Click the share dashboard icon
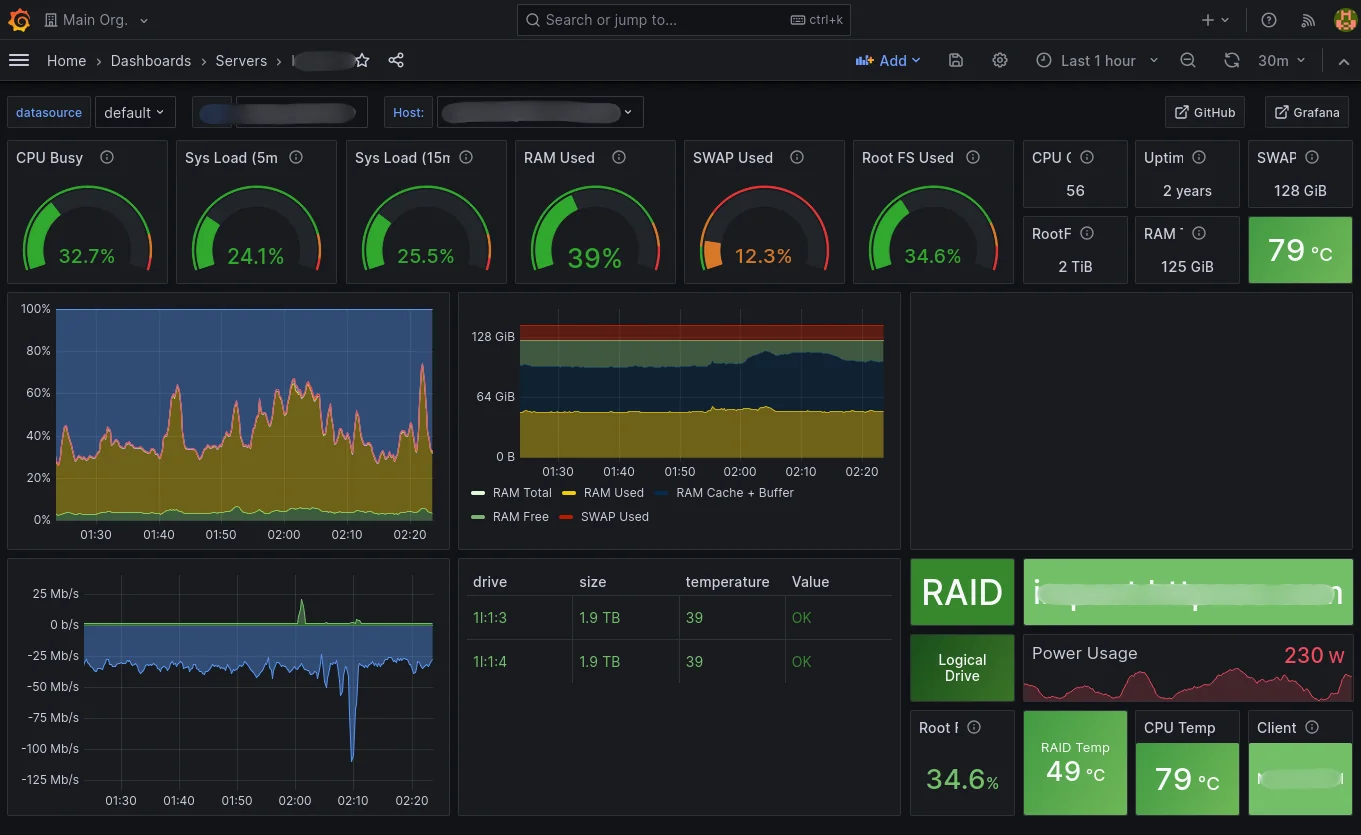The height and width of the screenshot is (835, 1361). (396, 60)
